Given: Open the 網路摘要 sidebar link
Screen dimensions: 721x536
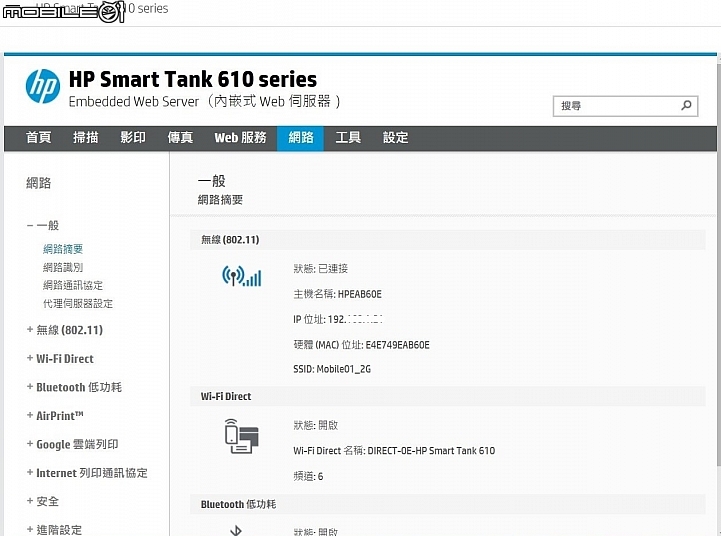Looking at the screenshot, I should [x=63, y=249].
